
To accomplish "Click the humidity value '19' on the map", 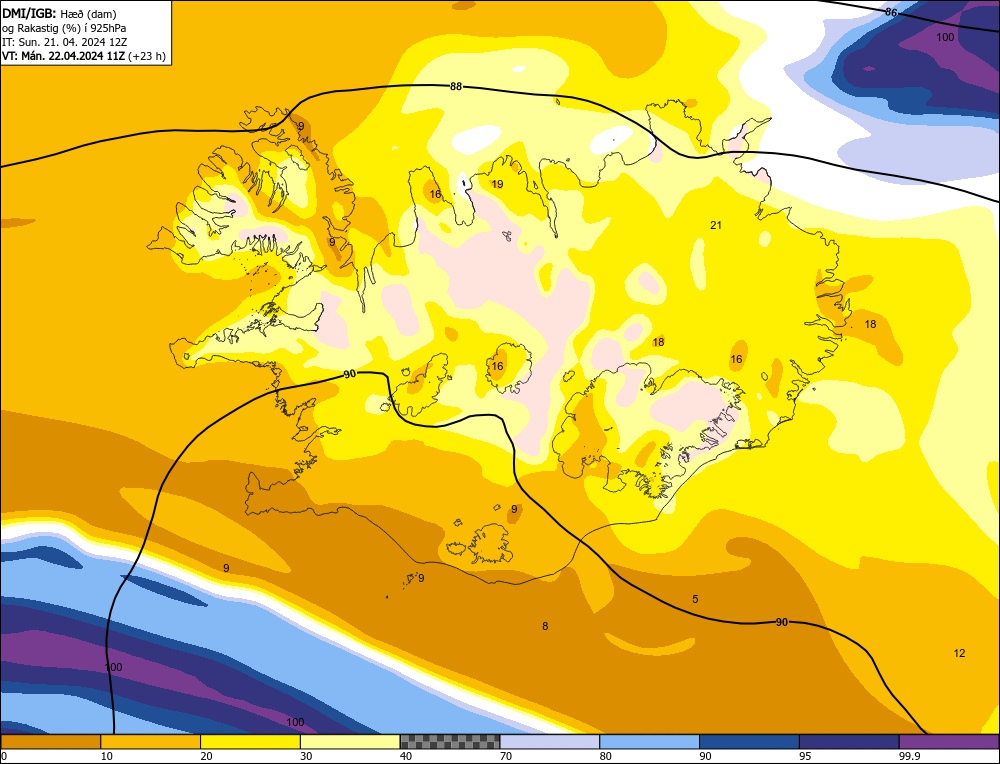I will pyautogui.click(x=497, y=184).
